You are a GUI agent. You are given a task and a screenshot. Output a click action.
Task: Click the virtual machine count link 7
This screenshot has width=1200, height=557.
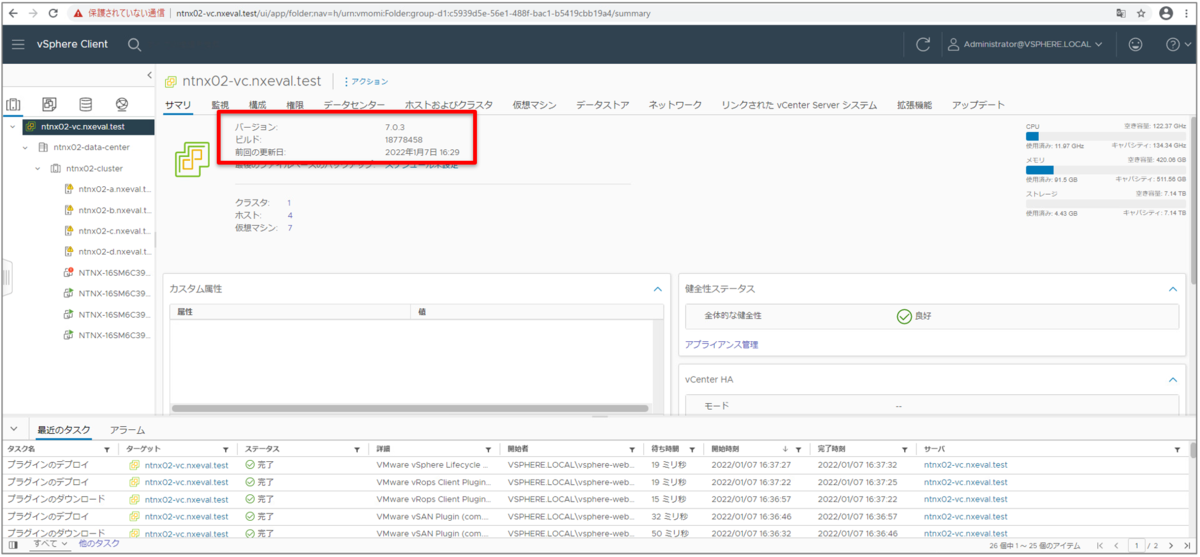pyautogui.click(x=290, y=228)
